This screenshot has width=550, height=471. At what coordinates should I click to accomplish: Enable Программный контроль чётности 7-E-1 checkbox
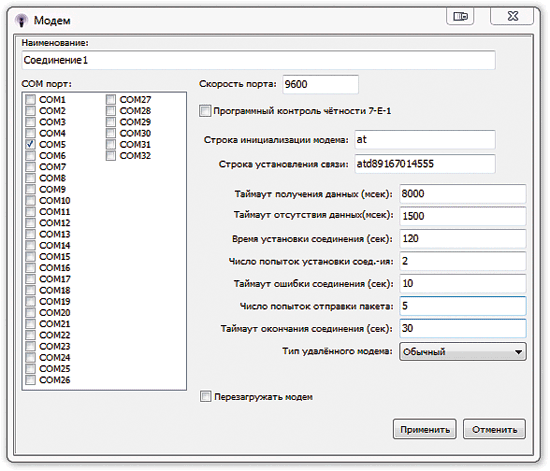[205, 111]
